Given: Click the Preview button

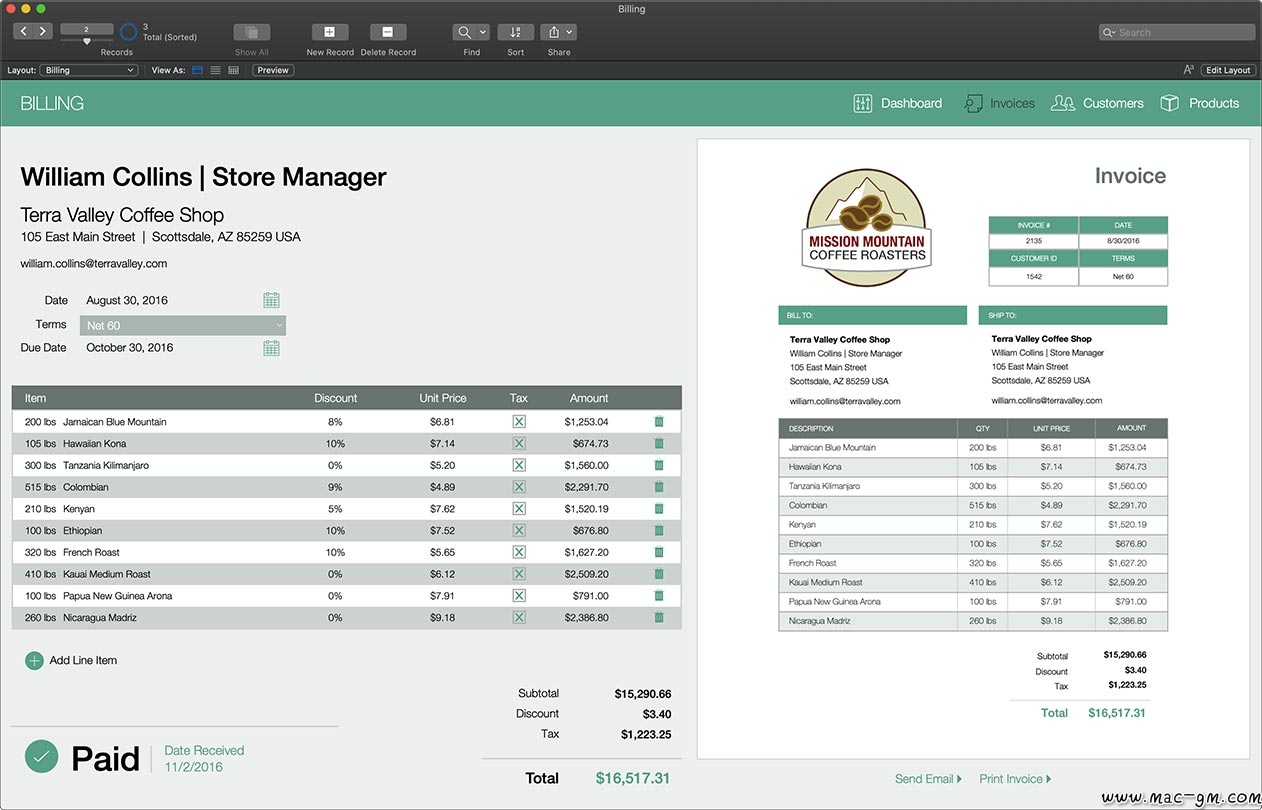Looking at the screenshot, I should click(273, 70).
